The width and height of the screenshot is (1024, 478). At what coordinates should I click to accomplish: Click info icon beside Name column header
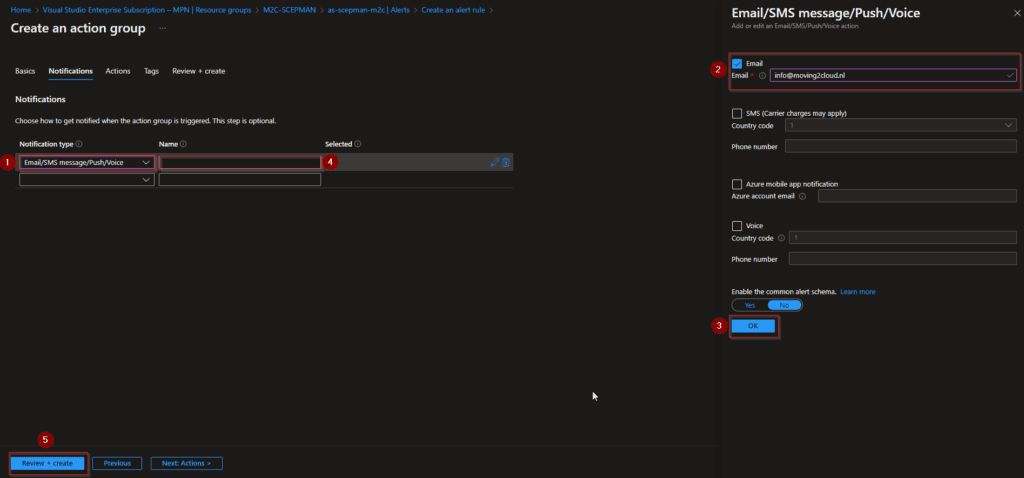click(184, 144)
